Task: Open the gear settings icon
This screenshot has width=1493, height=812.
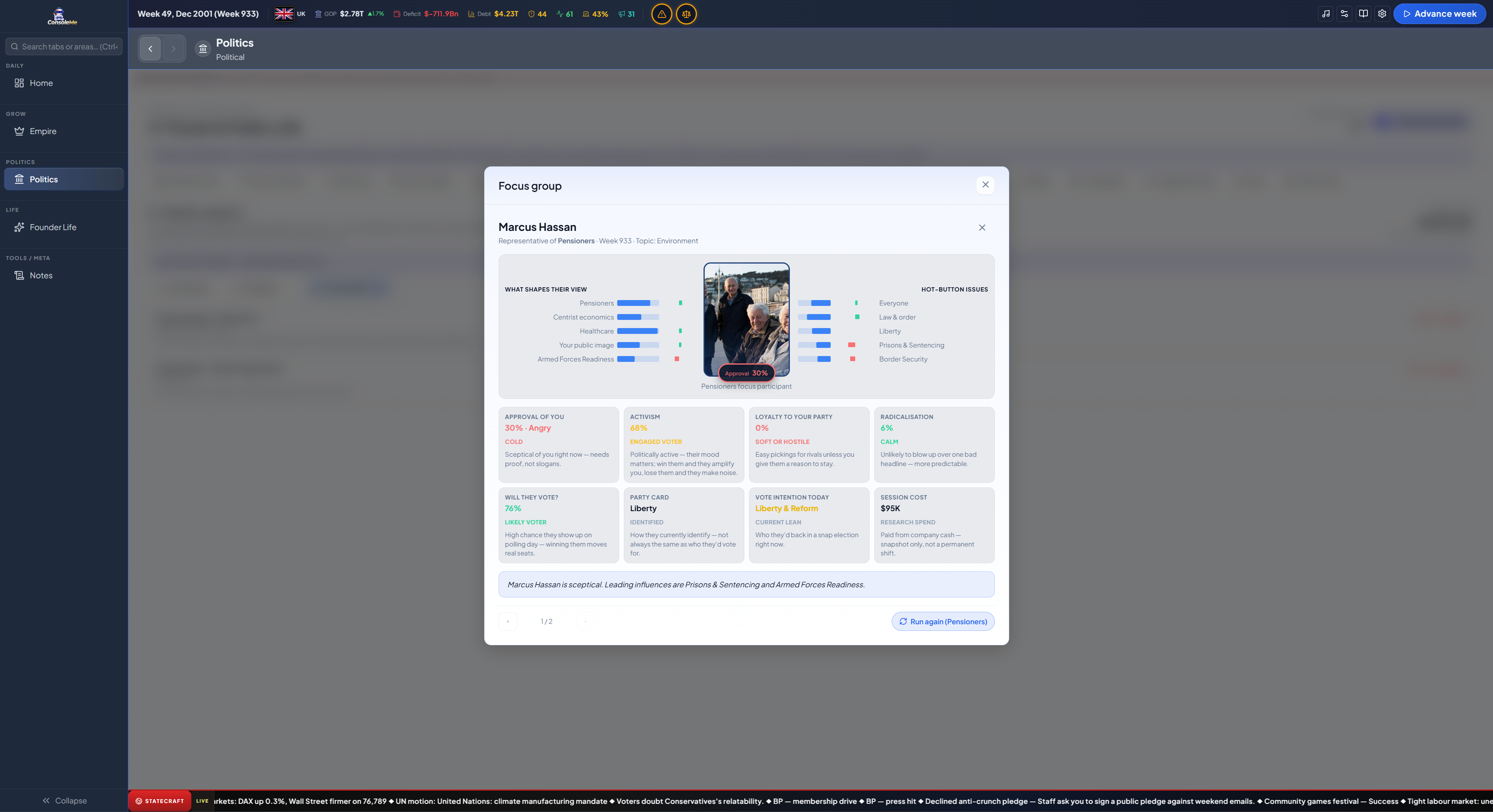Action: [x=1382, y=14]
